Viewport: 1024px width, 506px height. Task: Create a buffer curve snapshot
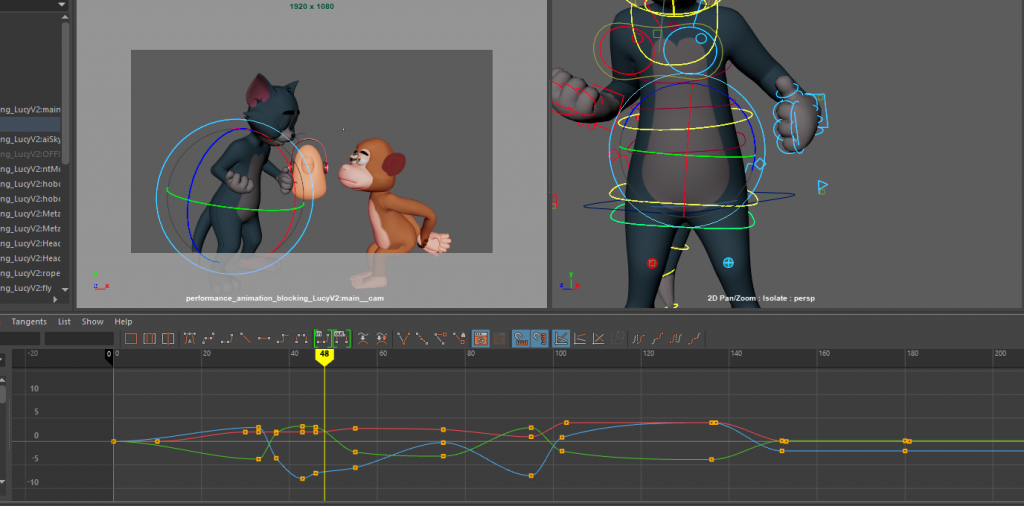point(362,338)
